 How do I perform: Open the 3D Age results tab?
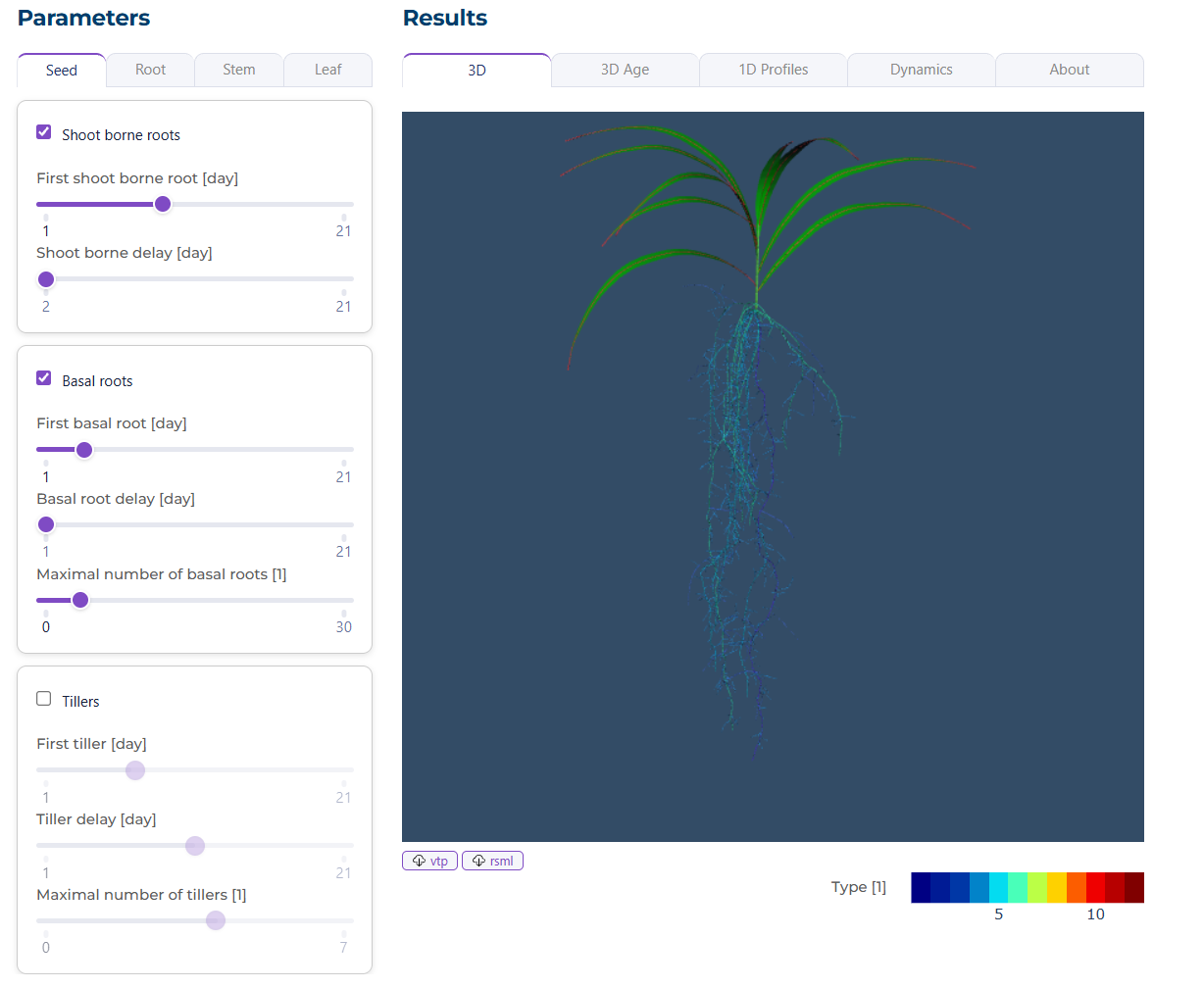(625, 70)
